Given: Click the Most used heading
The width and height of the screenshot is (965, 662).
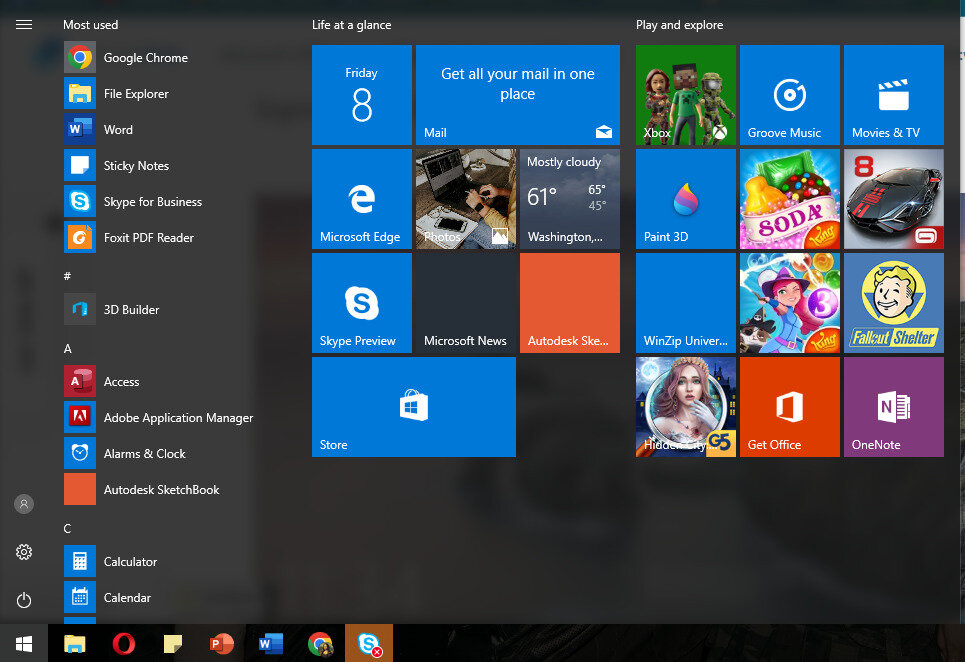Looking at the screenshot, I should pos(90,25).
